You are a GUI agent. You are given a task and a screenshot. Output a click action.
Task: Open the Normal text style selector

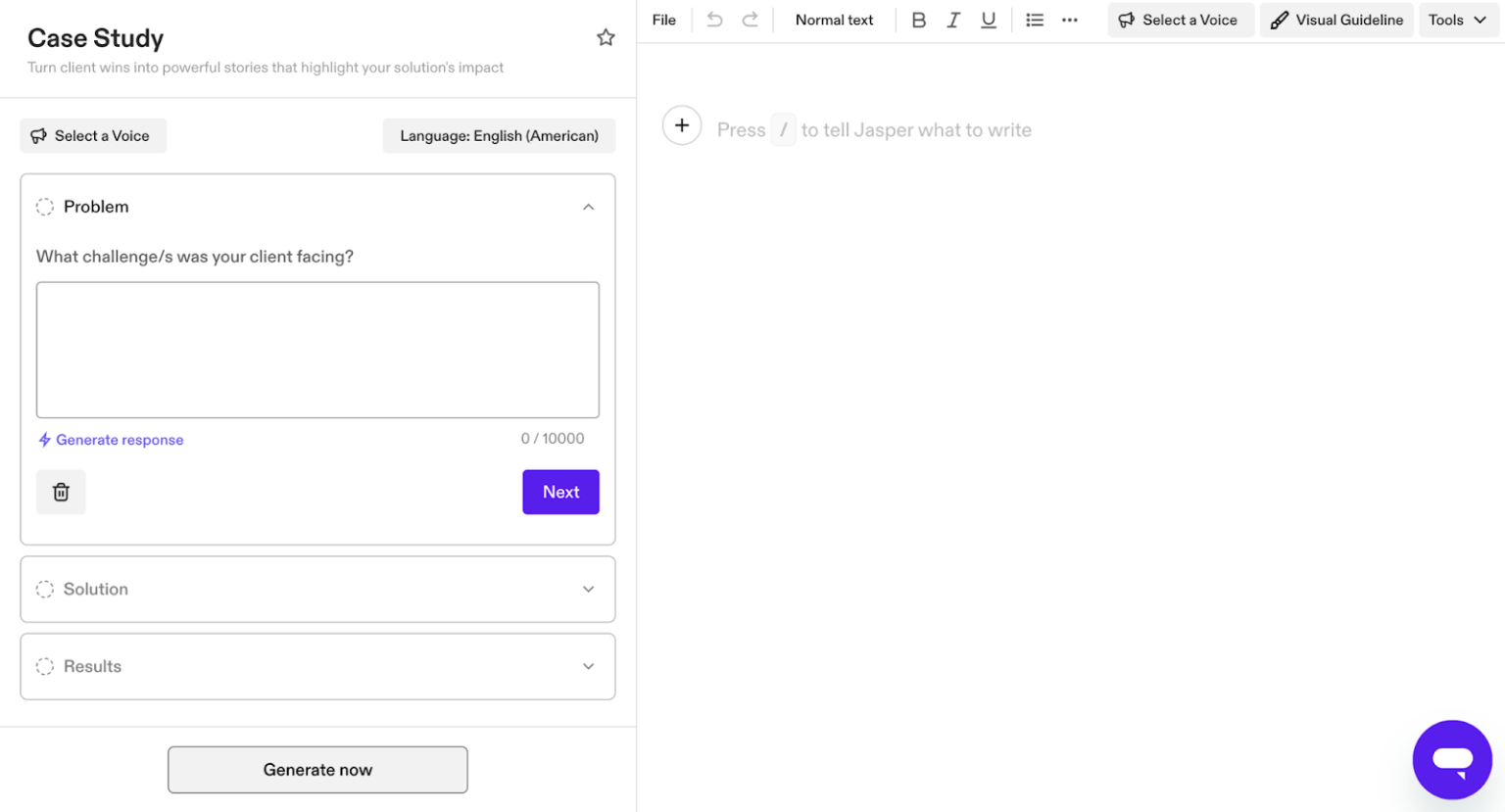[x=834, y=20]
